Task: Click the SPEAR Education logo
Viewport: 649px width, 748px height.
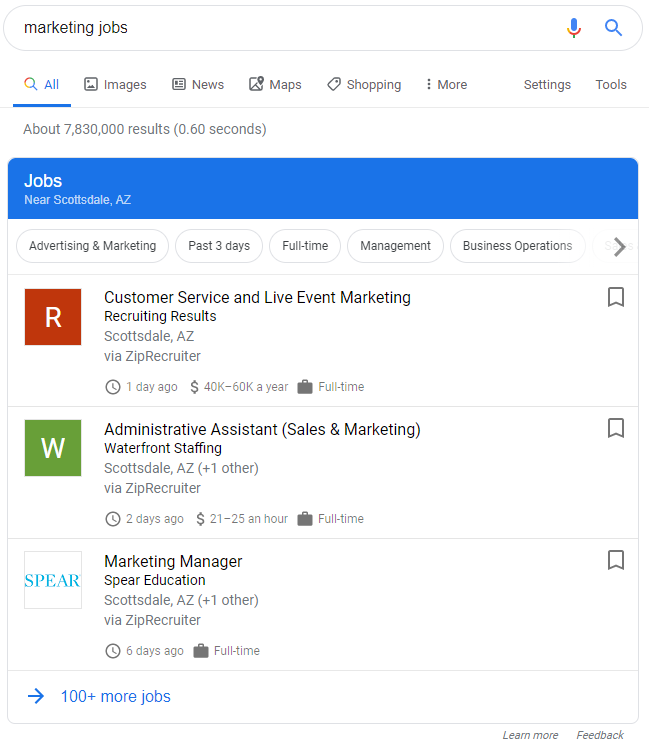Action: coord(53,580)
